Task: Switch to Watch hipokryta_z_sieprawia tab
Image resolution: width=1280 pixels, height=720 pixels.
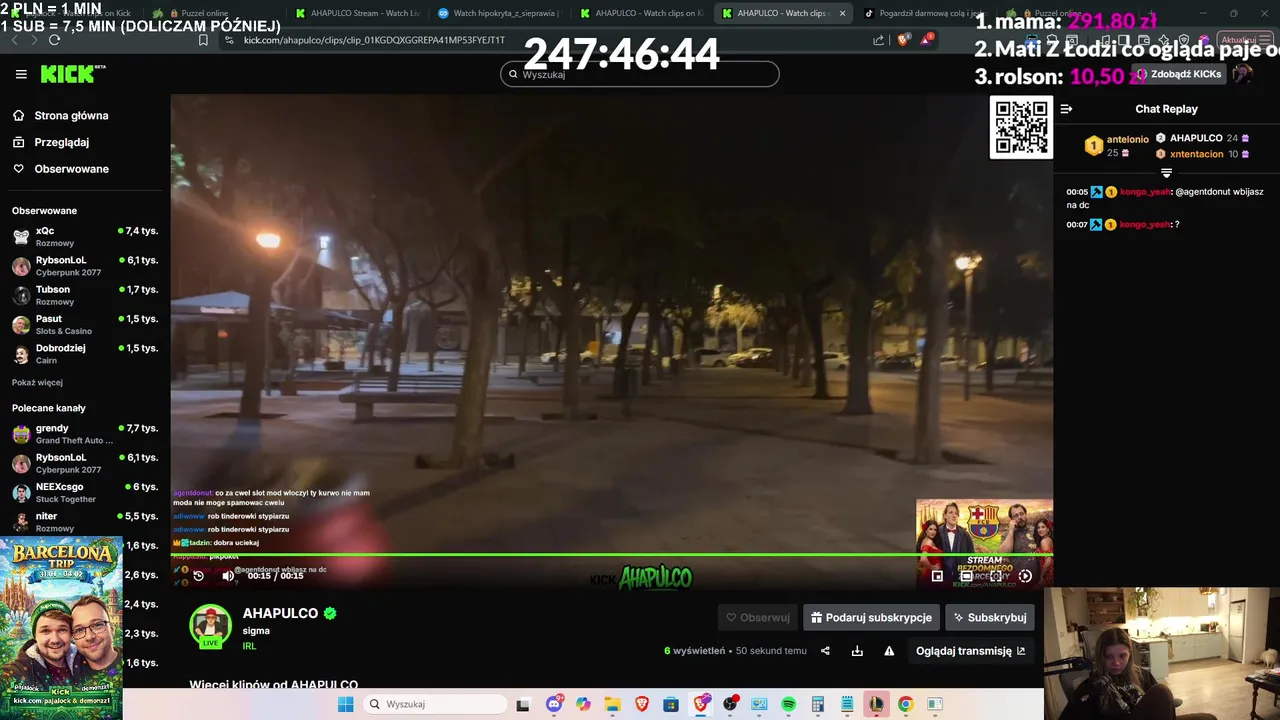Action: 500,13
